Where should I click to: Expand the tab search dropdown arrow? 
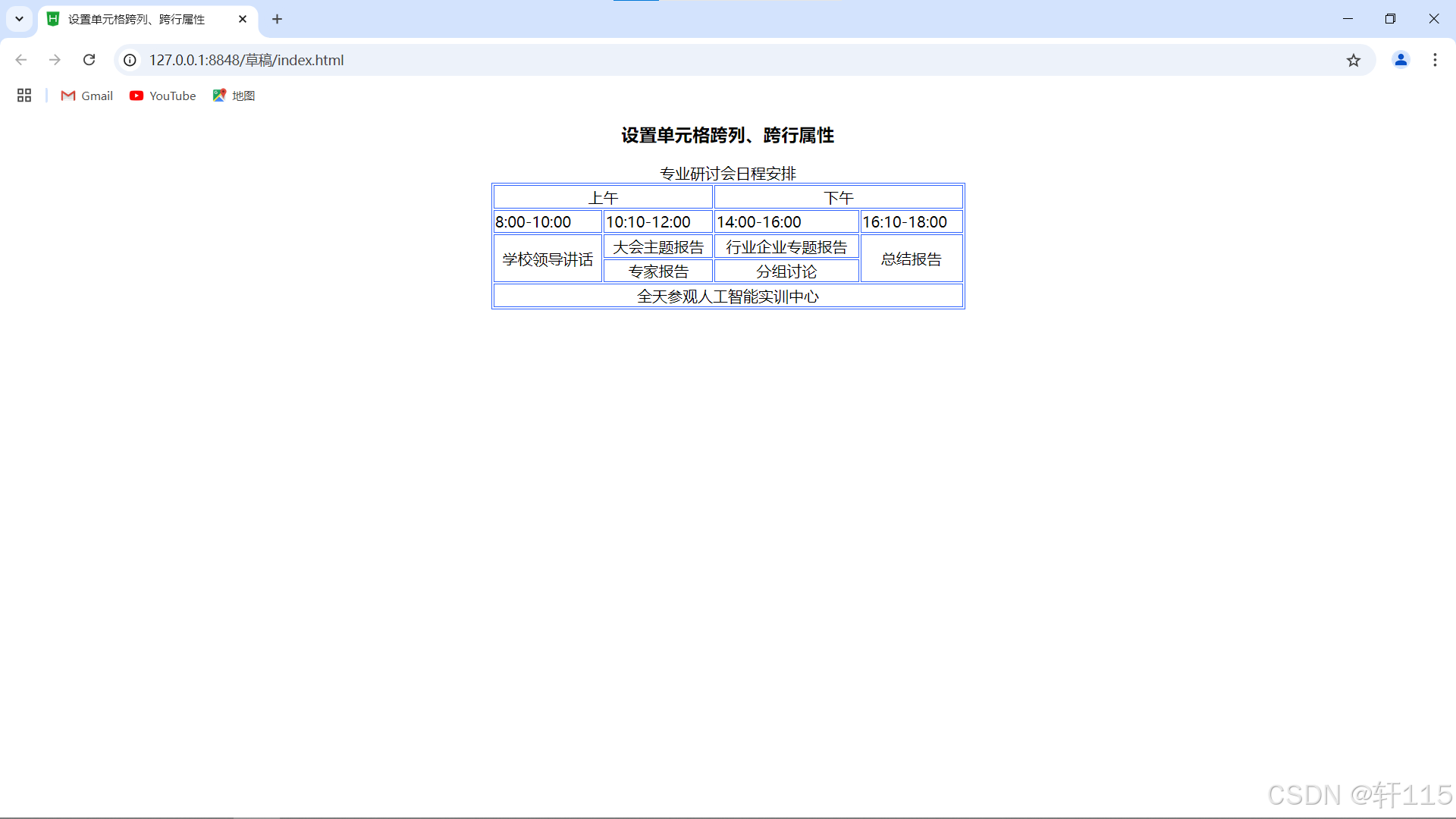(19, 19)
